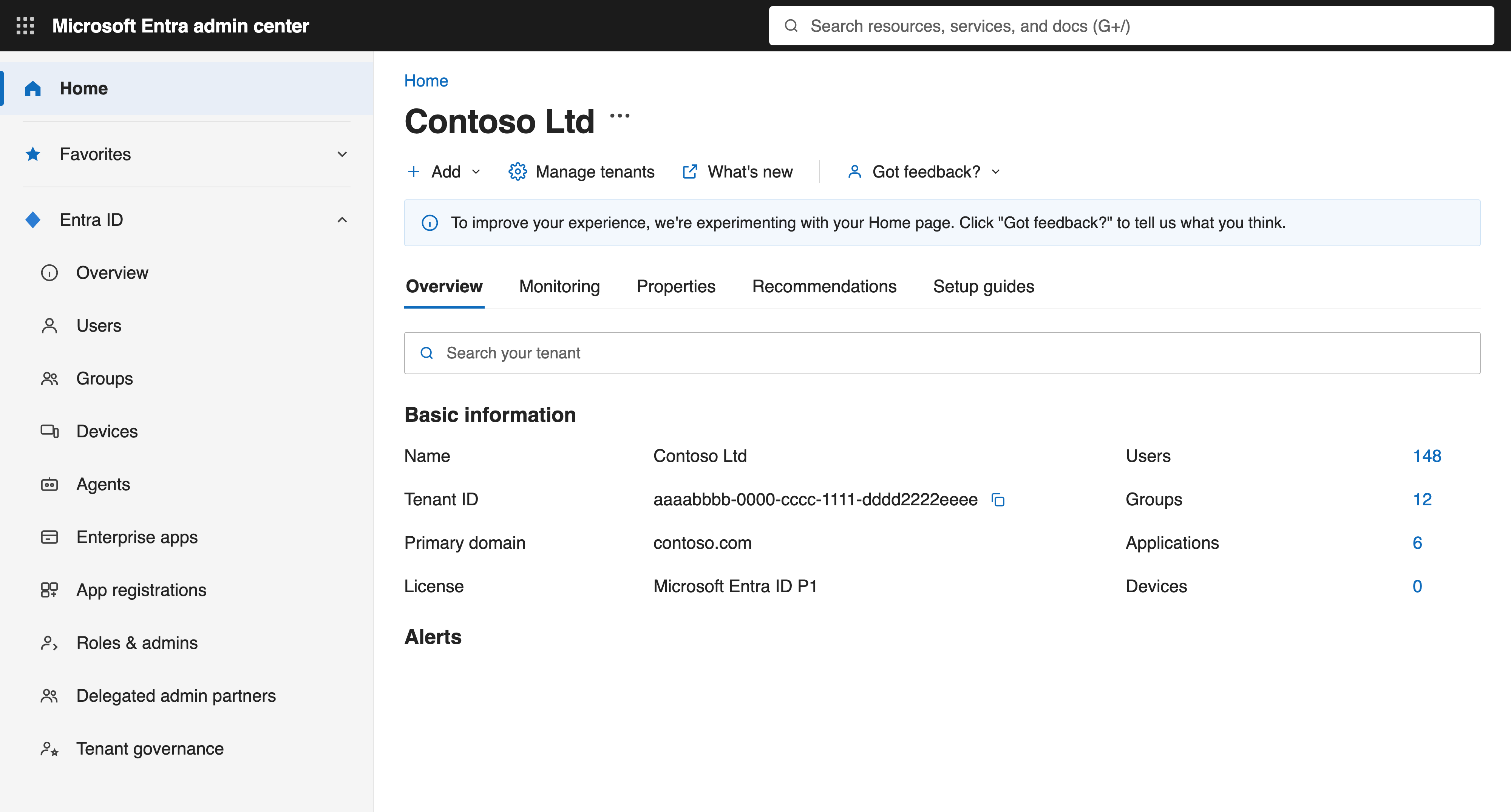Click the Tenant governance icon
Image resolution: width=1511 pixels, height=812 pixels.
click(49, 749)
